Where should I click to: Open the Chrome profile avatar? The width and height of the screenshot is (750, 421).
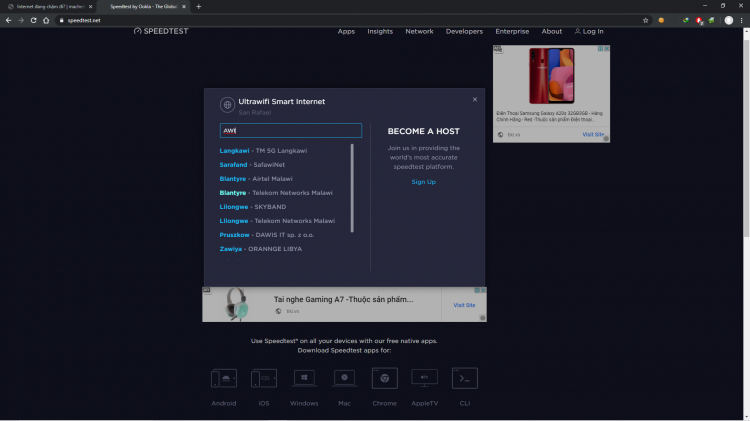tap(728, 20)
